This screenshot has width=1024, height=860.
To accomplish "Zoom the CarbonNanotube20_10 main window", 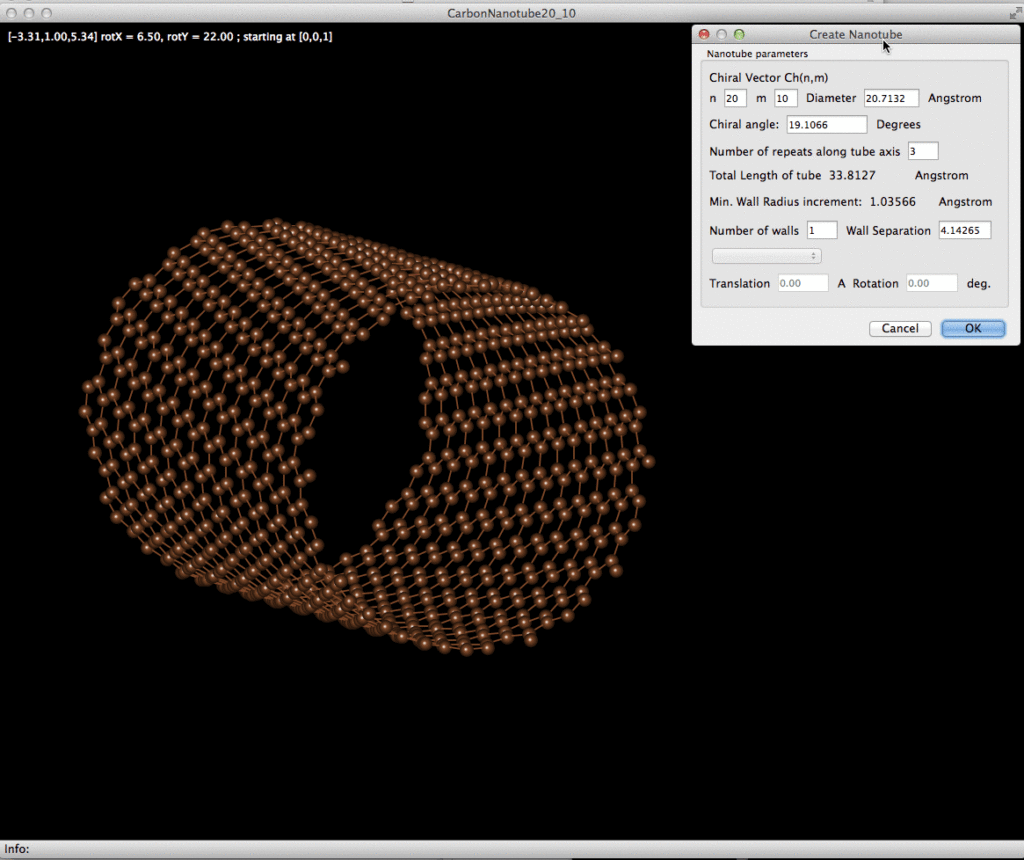I will pyautogui.click(x=46, y=13).
